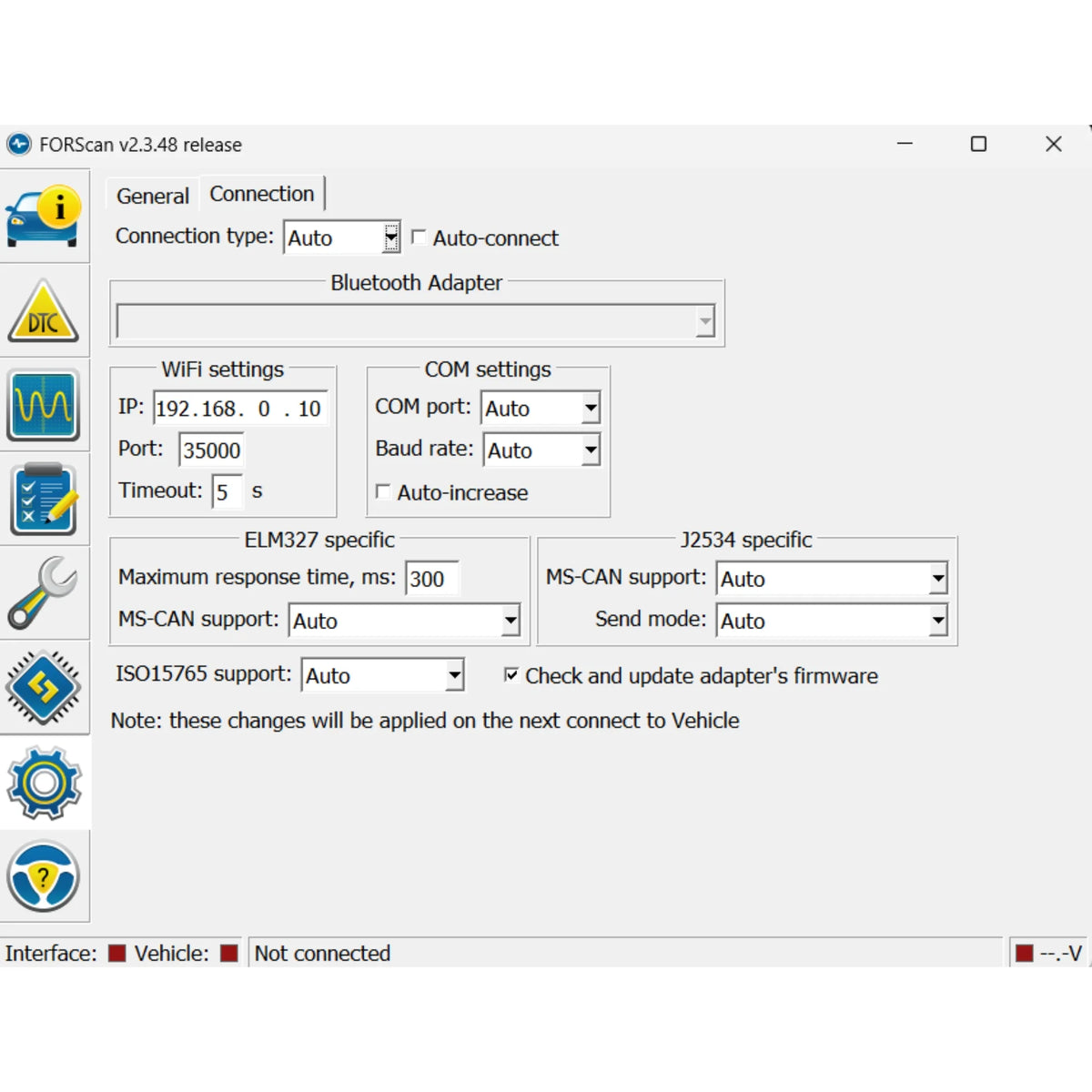Disable Check and update adapter's firmware
This screenshot has width=1092, height=1092.
point(511,676)
